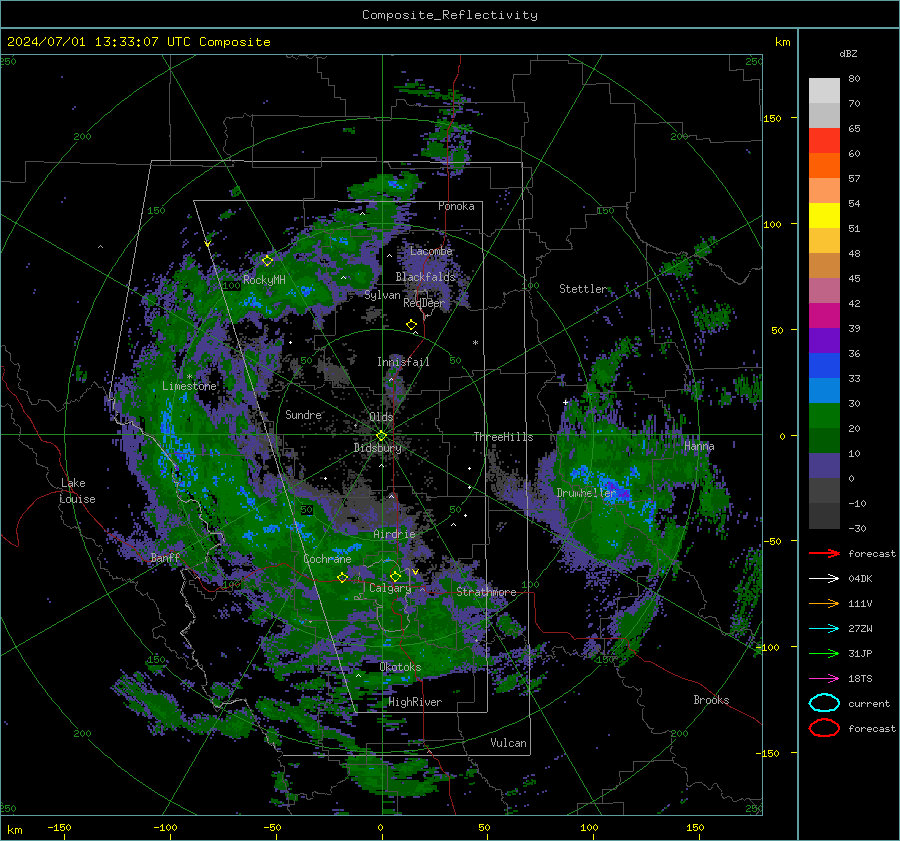Select the purple 36-39 dBZ color swatch
This screenshot has width=900, height=841.
tap(824, 340)
